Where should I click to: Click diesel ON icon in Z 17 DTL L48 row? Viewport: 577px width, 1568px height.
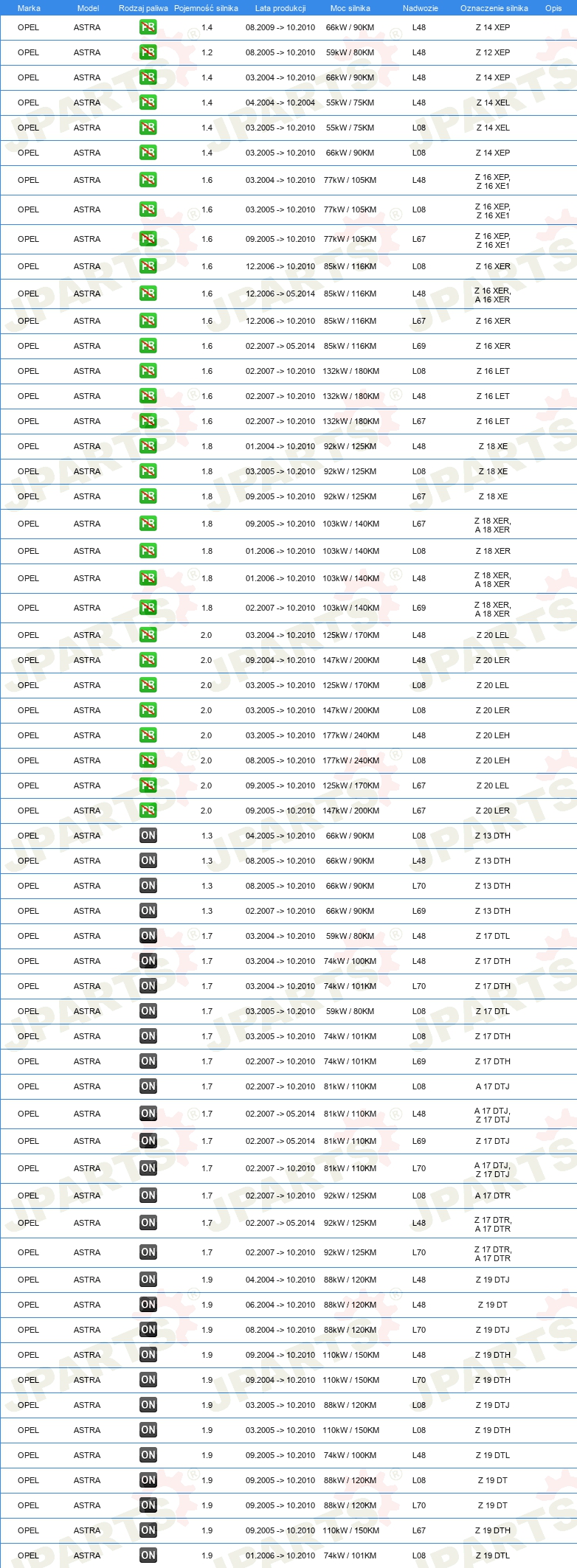[x=148, y=936]
